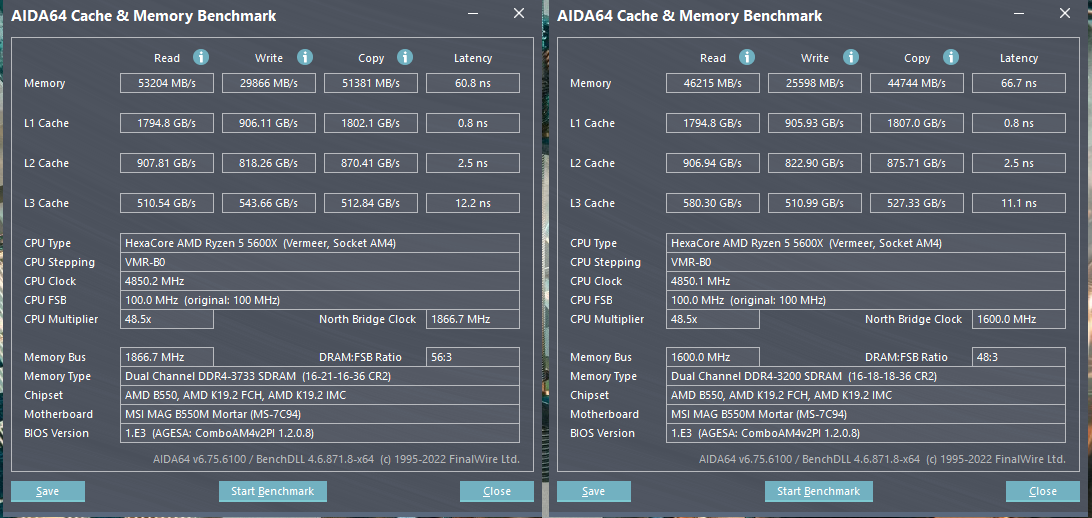1092x518 pixels.
Task: Click L3 Cache read value 580.30 GB/s
Action: (712, 203)
